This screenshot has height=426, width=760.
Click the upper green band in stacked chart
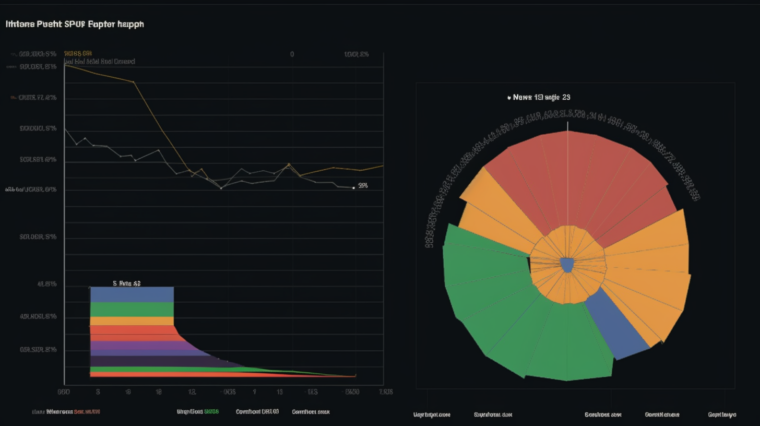click(x=132, y=310)
